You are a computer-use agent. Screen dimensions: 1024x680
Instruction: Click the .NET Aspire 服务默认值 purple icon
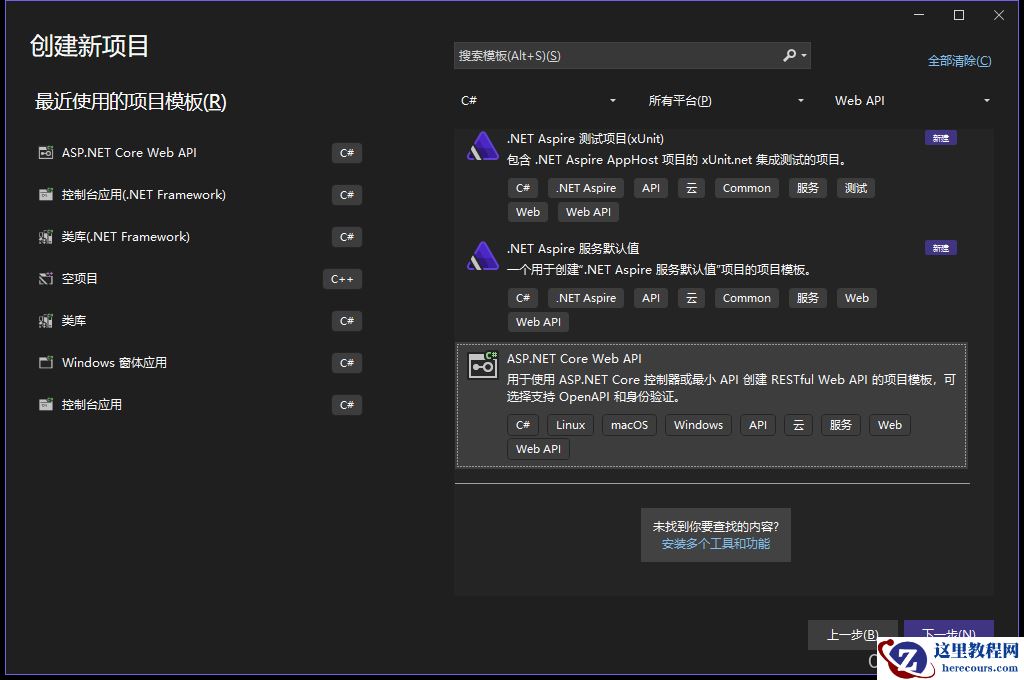(483, 258)
